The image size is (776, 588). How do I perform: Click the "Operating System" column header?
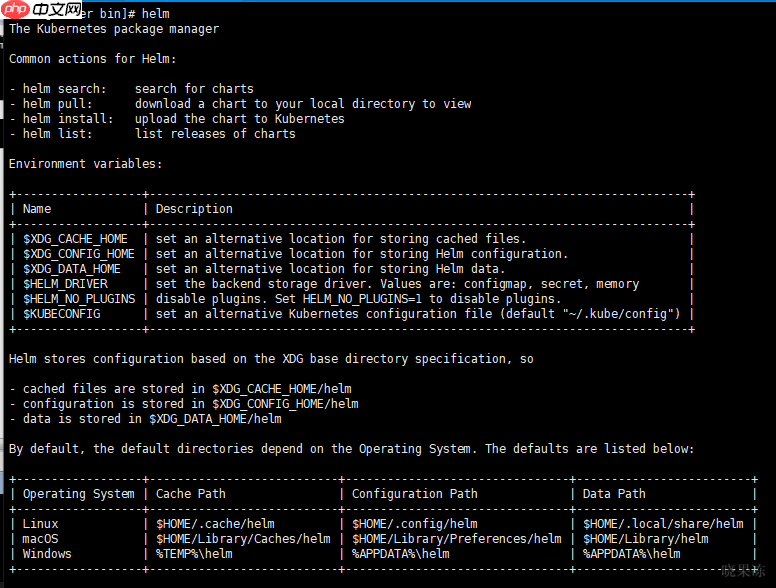pyautogui.click(x=78, y=494)
